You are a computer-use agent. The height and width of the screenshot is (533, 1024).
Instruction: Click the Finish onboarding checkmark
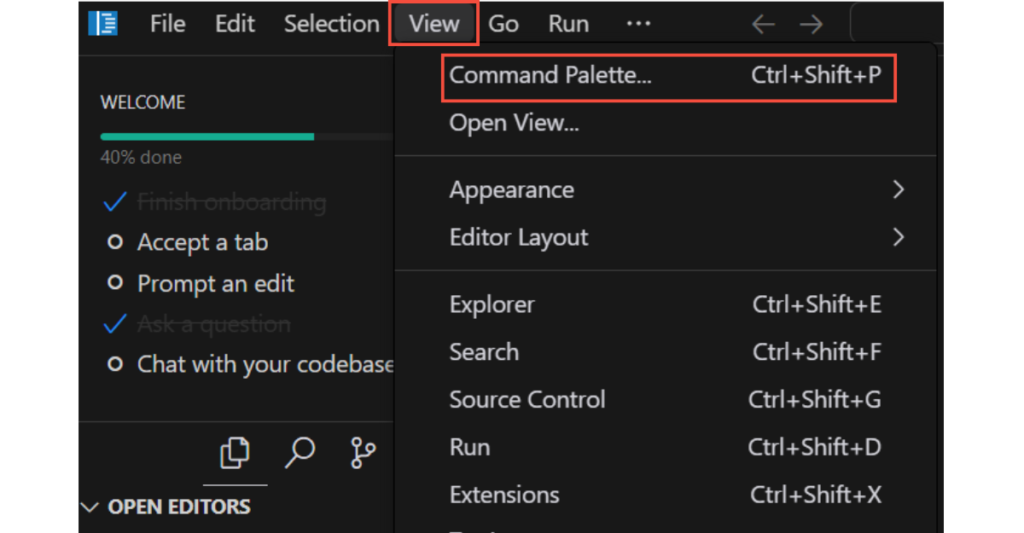116,202
